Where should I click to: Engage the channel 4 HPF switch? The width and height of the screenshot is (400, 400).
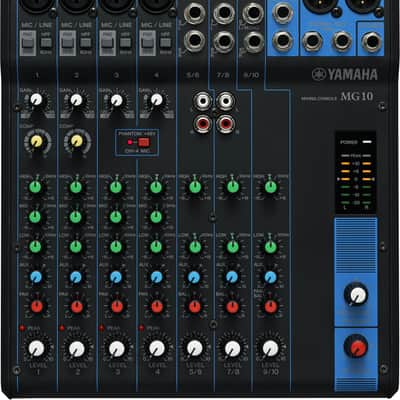(166, 42)
